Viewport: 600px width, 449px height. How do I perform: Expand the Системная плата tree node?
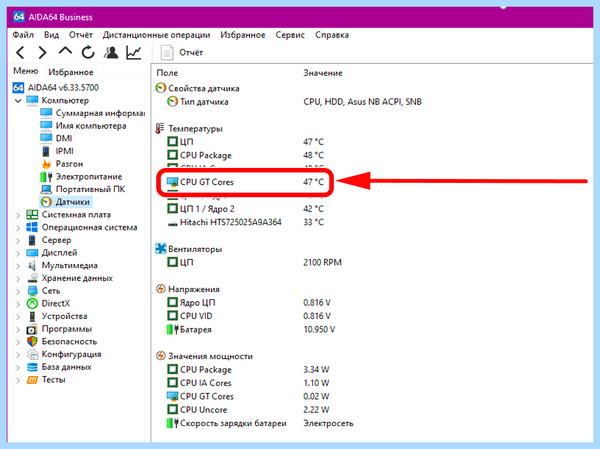18,215
